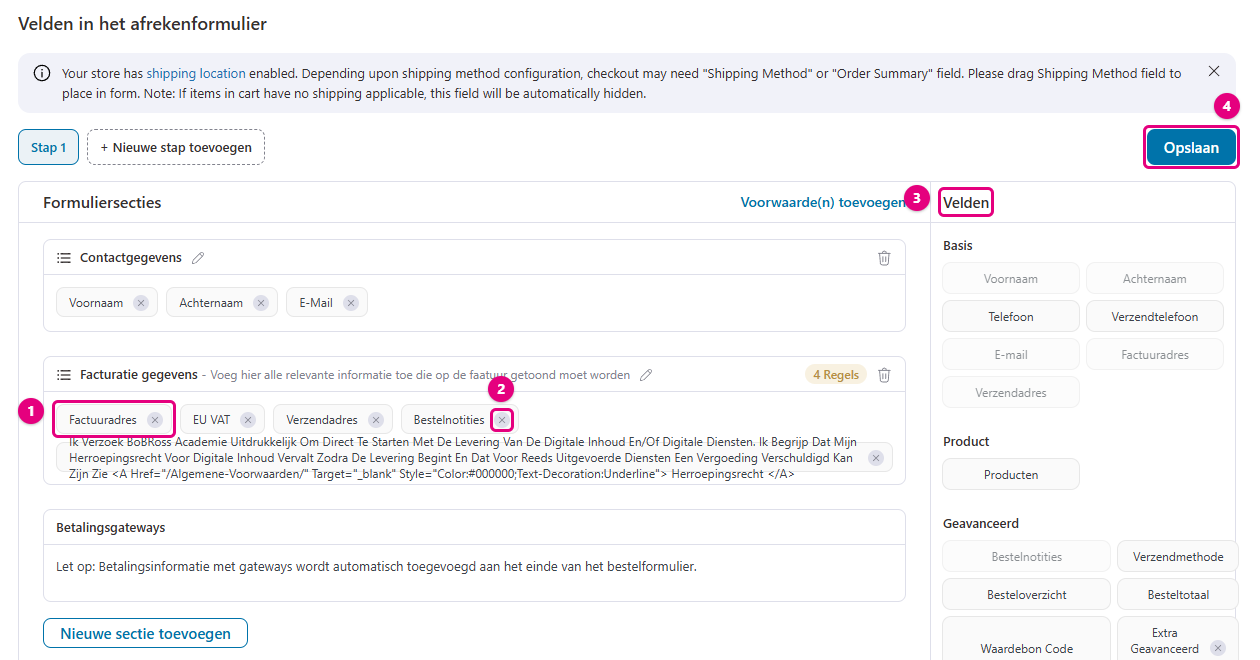The height and width of the screenshot is (660, 1260).
Task: Open the shipping location link
Action: [x=196, y=73]
